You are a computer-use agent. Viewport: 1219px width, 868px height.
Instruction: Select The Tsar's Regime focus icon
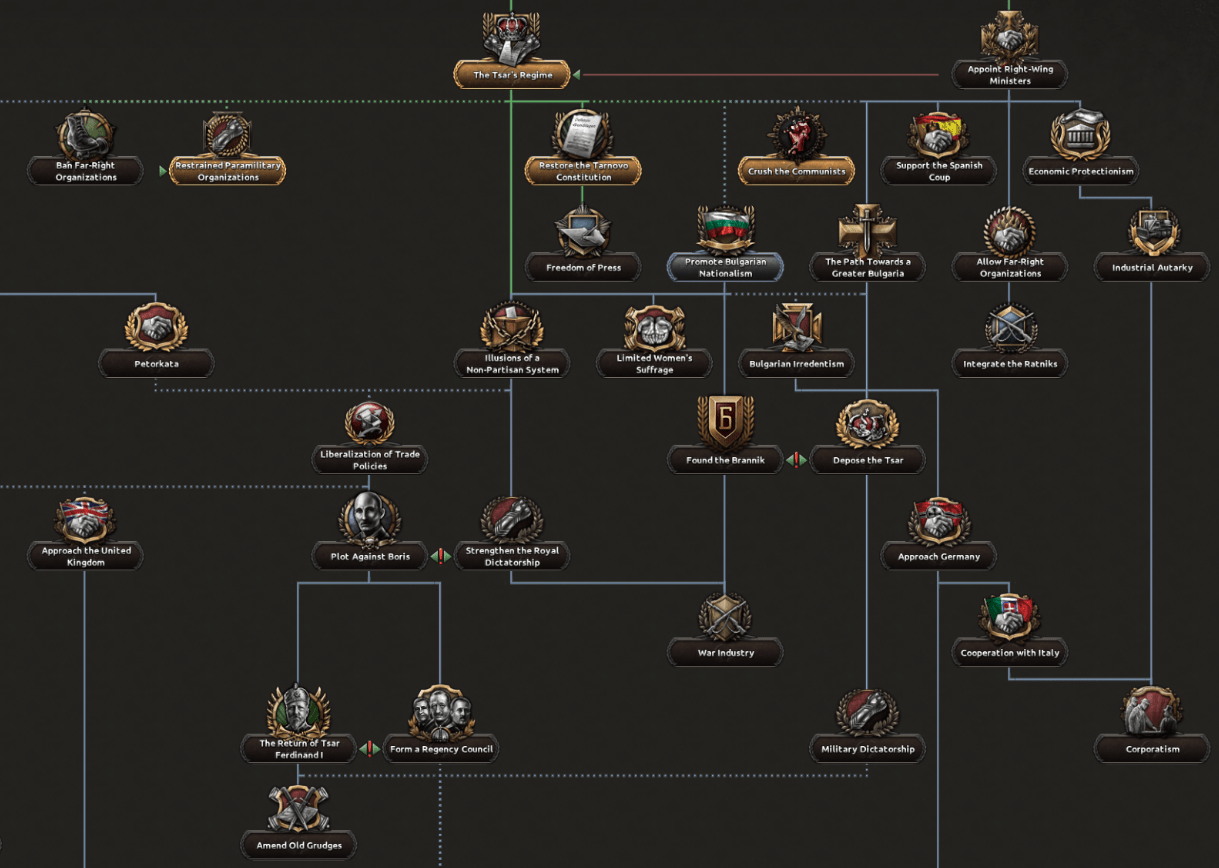[x=512, y=38]
